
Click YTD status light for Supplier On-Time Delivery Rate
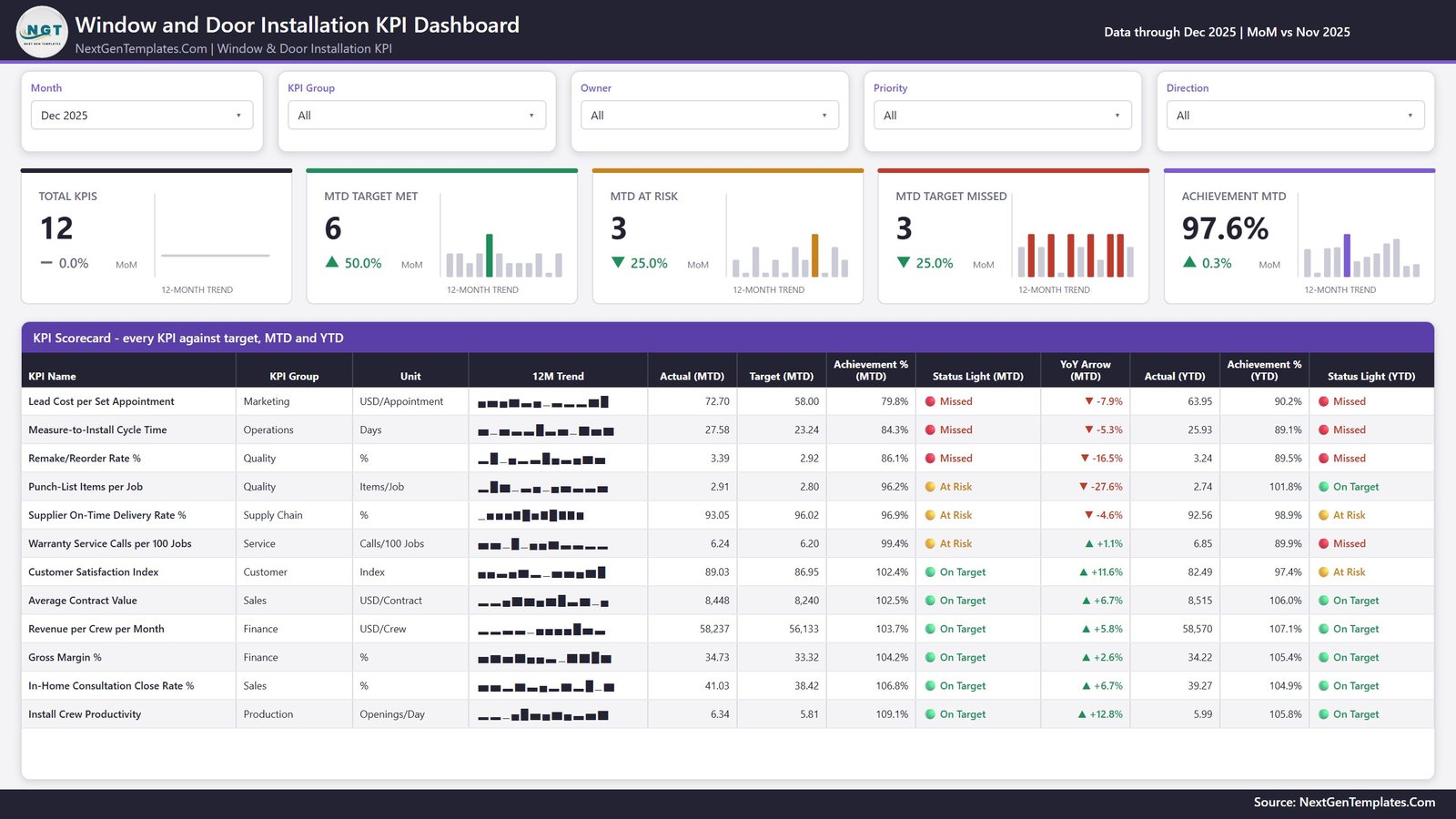1324,515
